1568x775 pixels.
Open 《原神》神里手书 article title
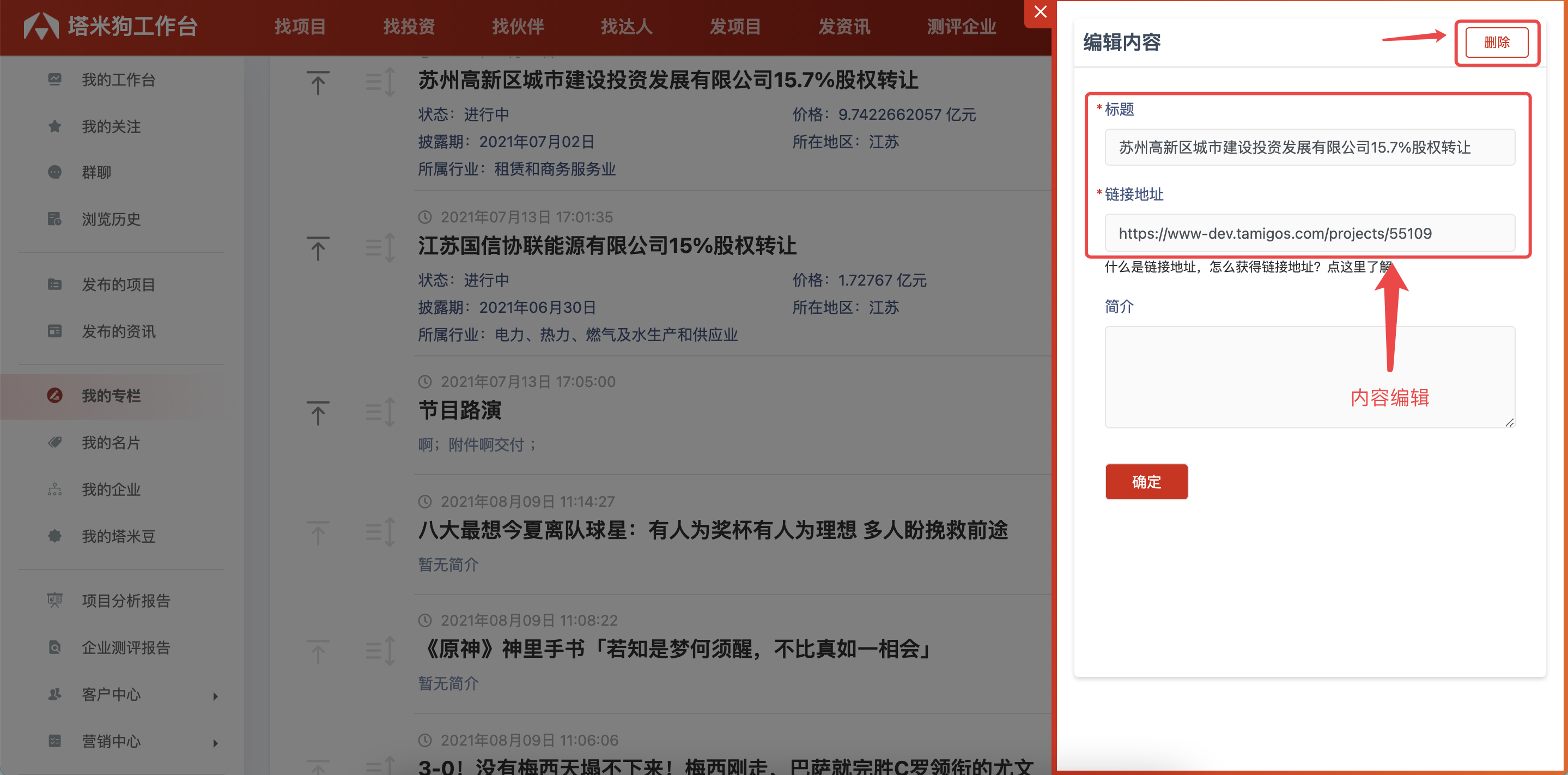tap(674, 649)
